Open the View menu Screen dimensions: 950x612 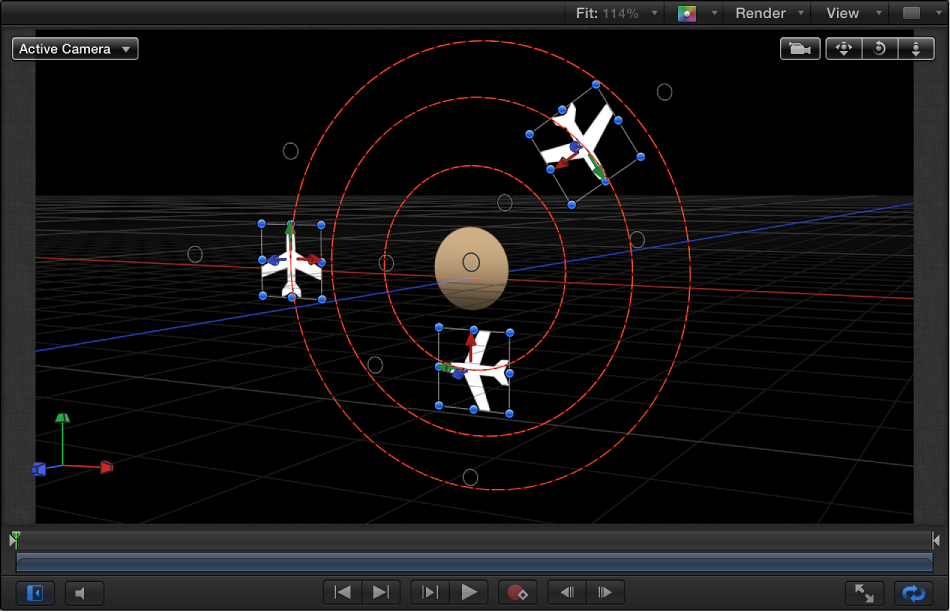point(845,13)
